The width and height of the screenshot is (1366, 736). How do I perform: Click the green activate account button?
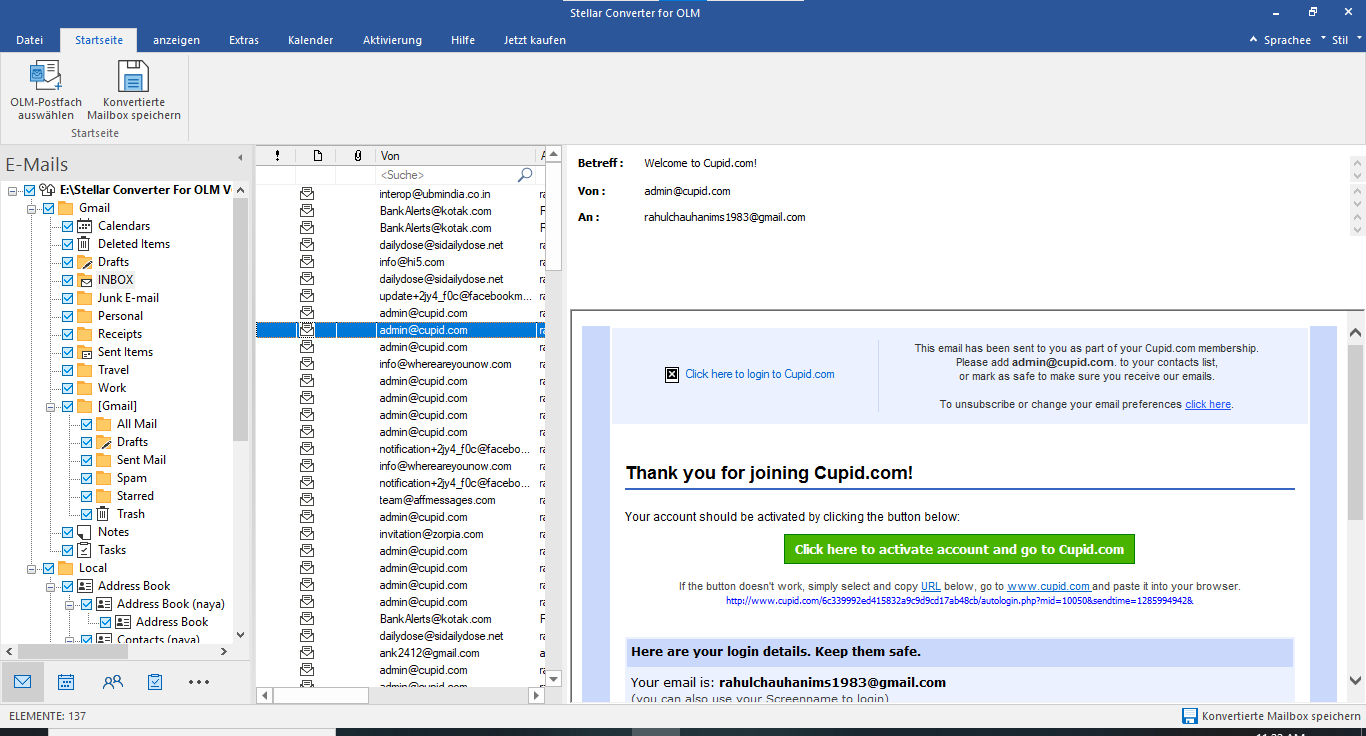959,549
